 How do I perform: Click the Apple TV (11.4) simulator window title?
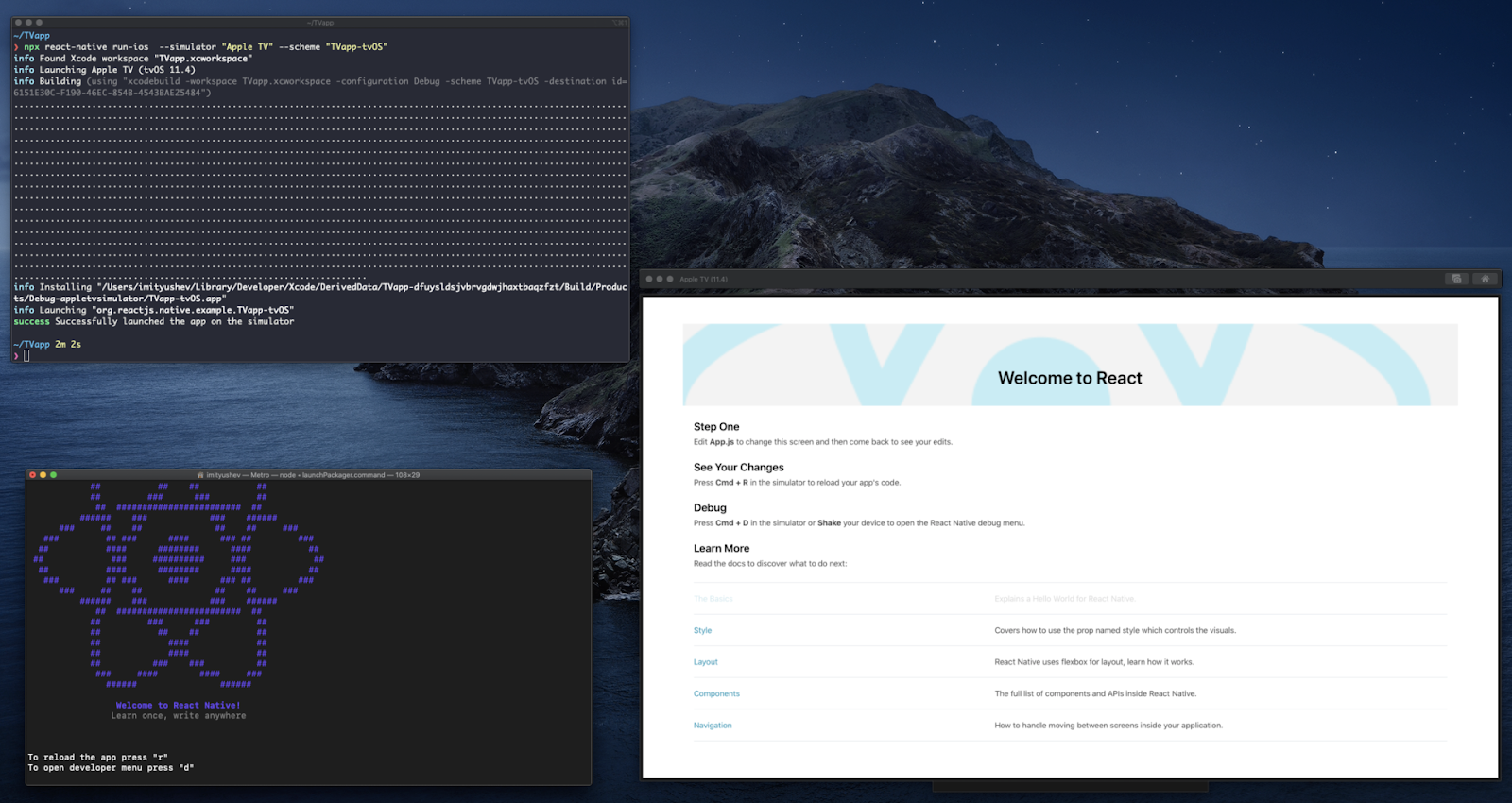coord(703,279)
